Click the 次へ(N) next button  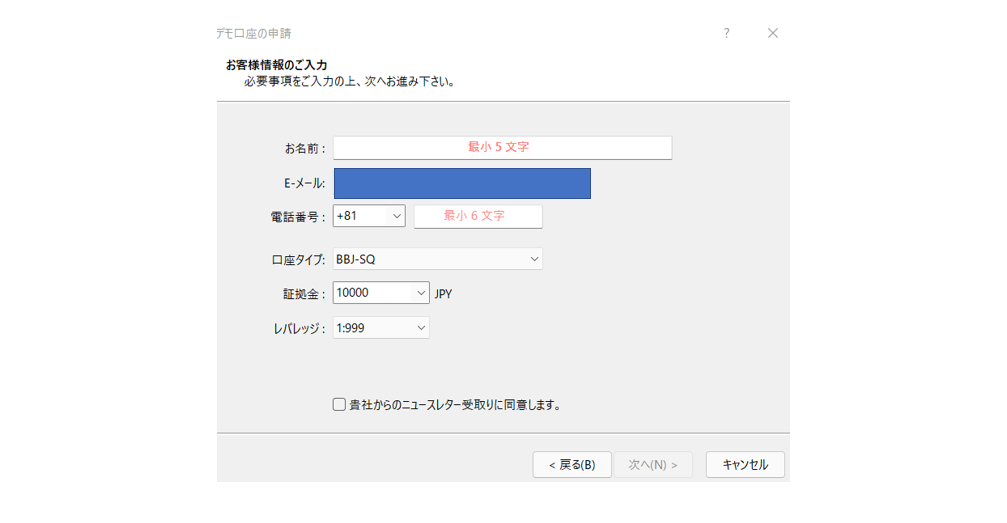pos(653,465)
